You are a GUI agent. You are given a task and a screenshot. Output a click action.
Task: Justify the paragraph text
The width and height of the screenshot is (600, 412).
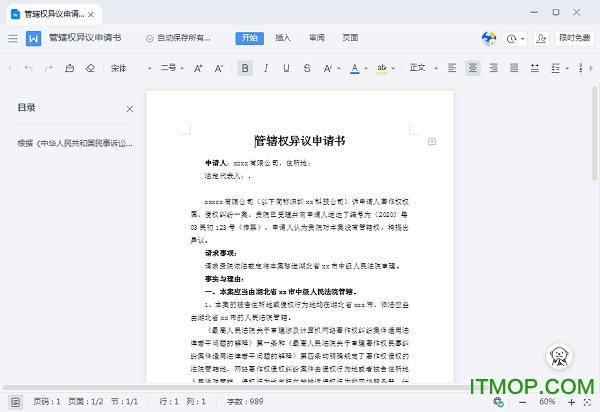(x=514, y=68)
